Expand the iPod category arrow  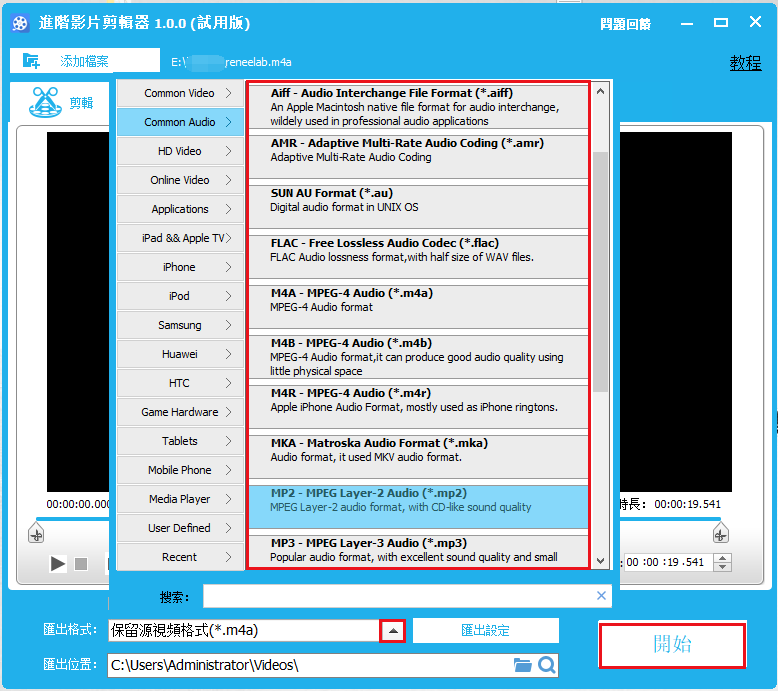[228, 296]
